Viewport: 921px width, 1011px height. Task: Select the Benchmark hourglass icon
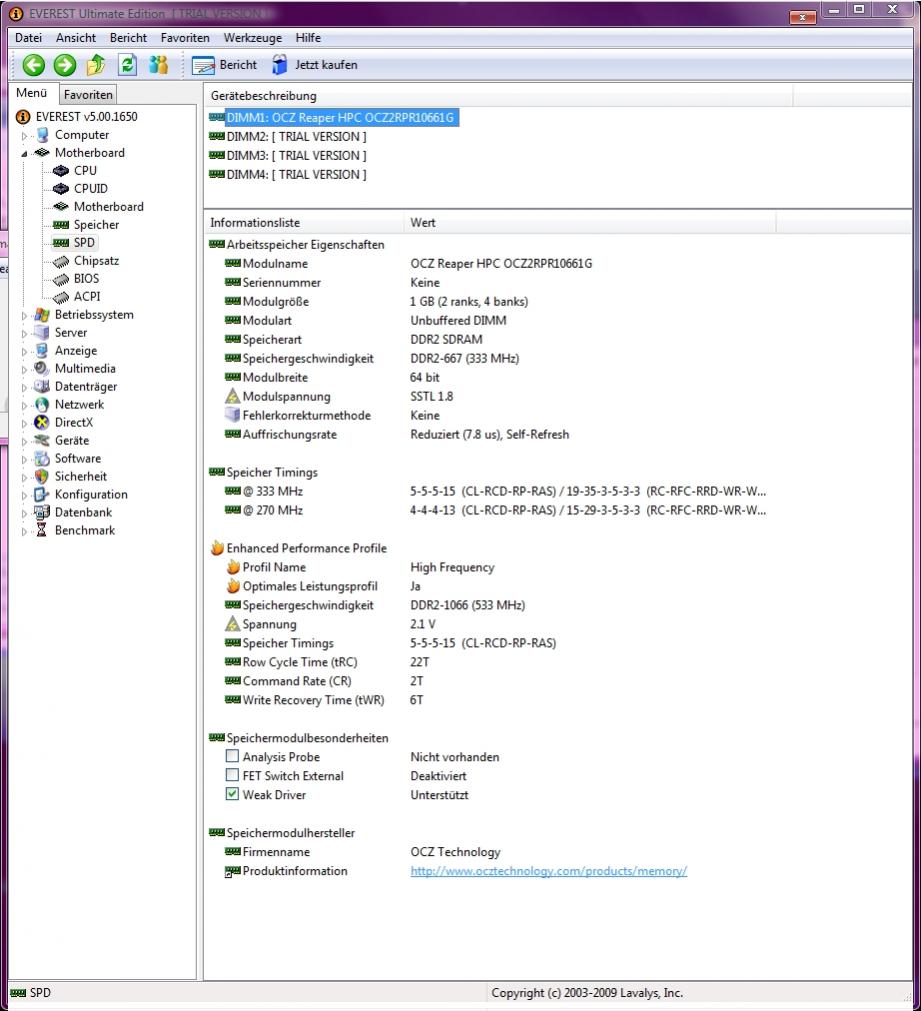[x=42, y=531]
